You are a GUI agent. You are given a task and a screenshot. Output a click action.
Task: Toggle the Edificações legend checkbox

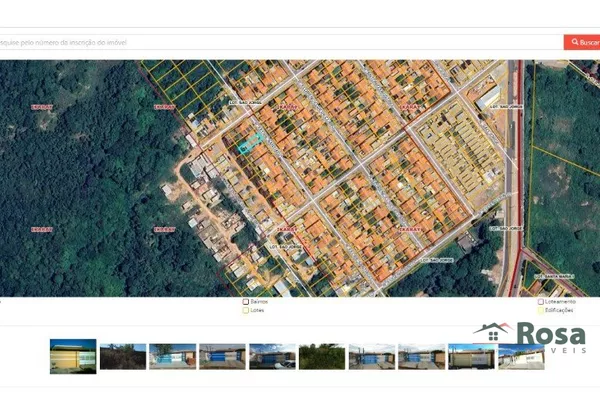540,310
